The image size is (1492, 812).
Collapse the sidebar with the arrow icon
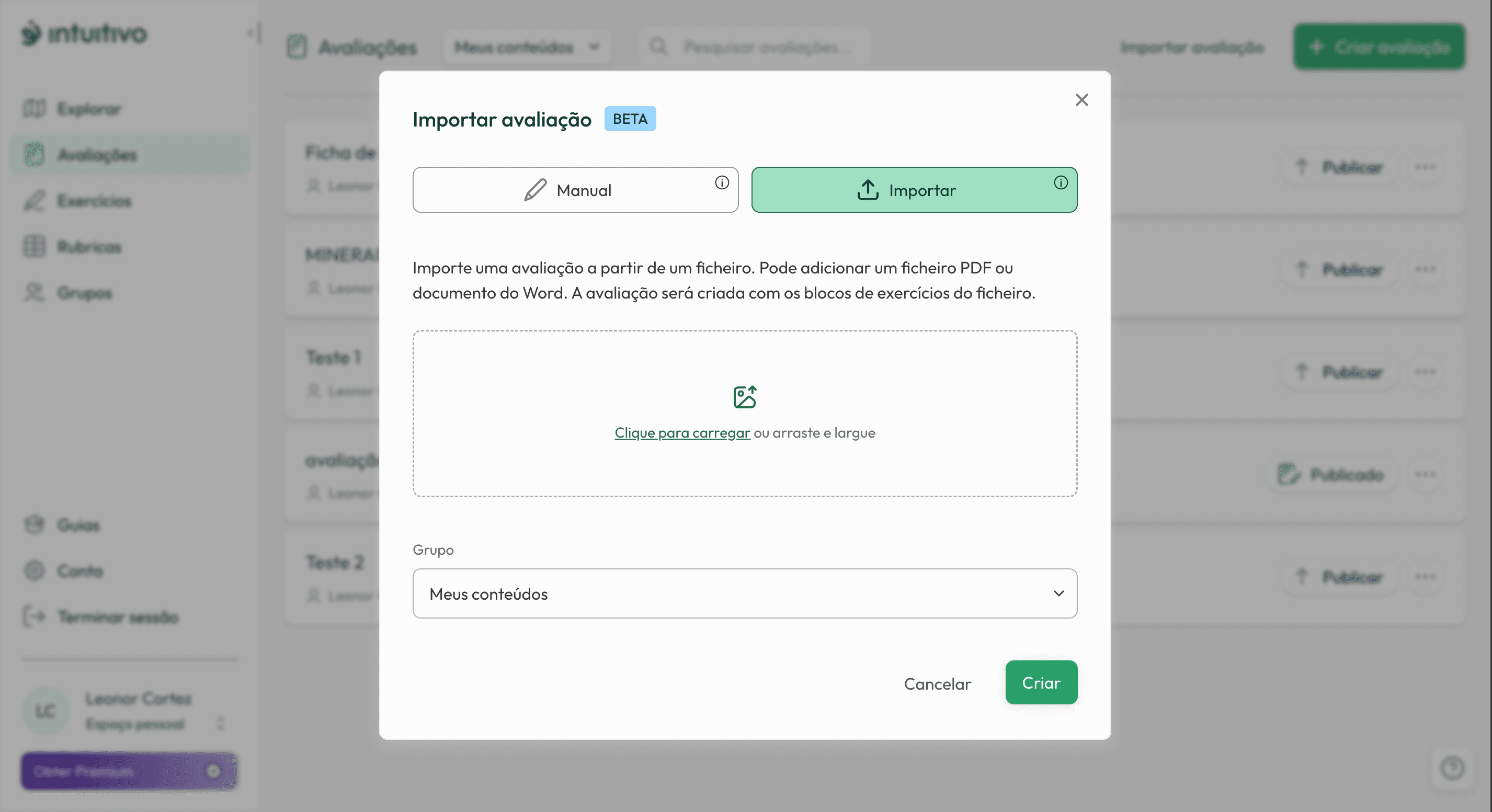(x=254, y=33)
